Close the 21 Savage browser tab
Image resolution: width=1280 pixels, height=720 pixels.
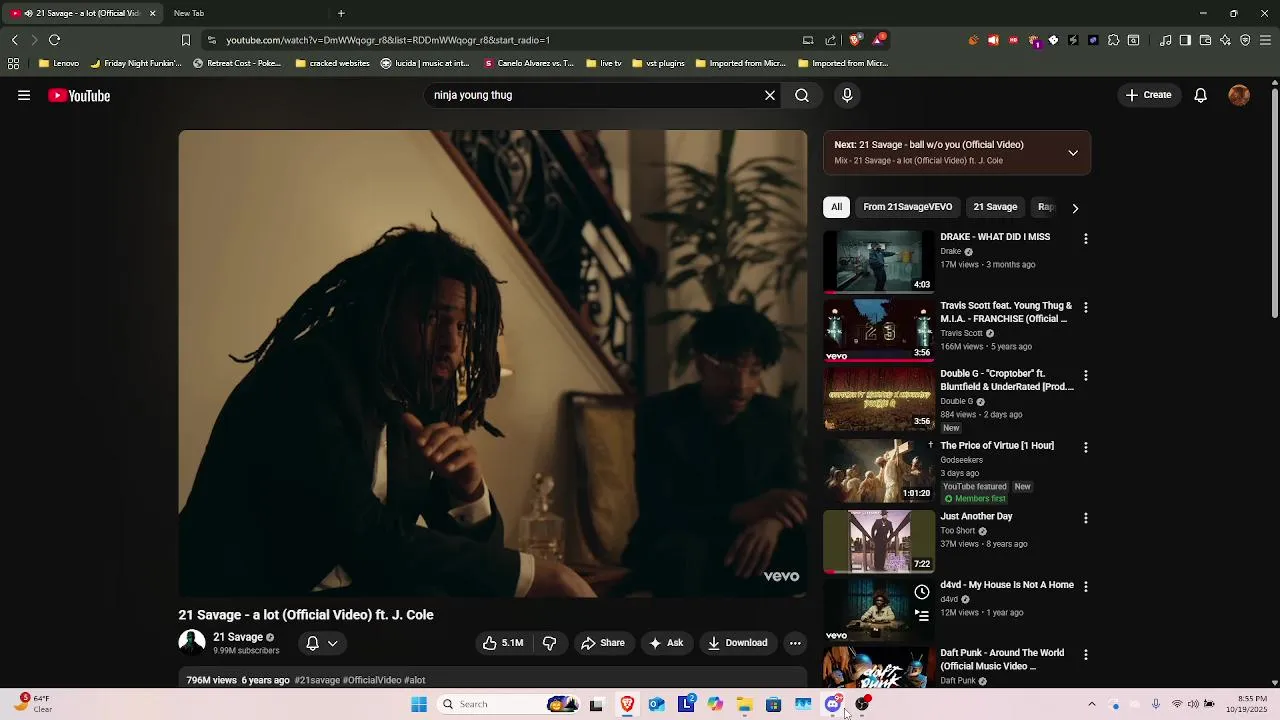pos(152,13)
